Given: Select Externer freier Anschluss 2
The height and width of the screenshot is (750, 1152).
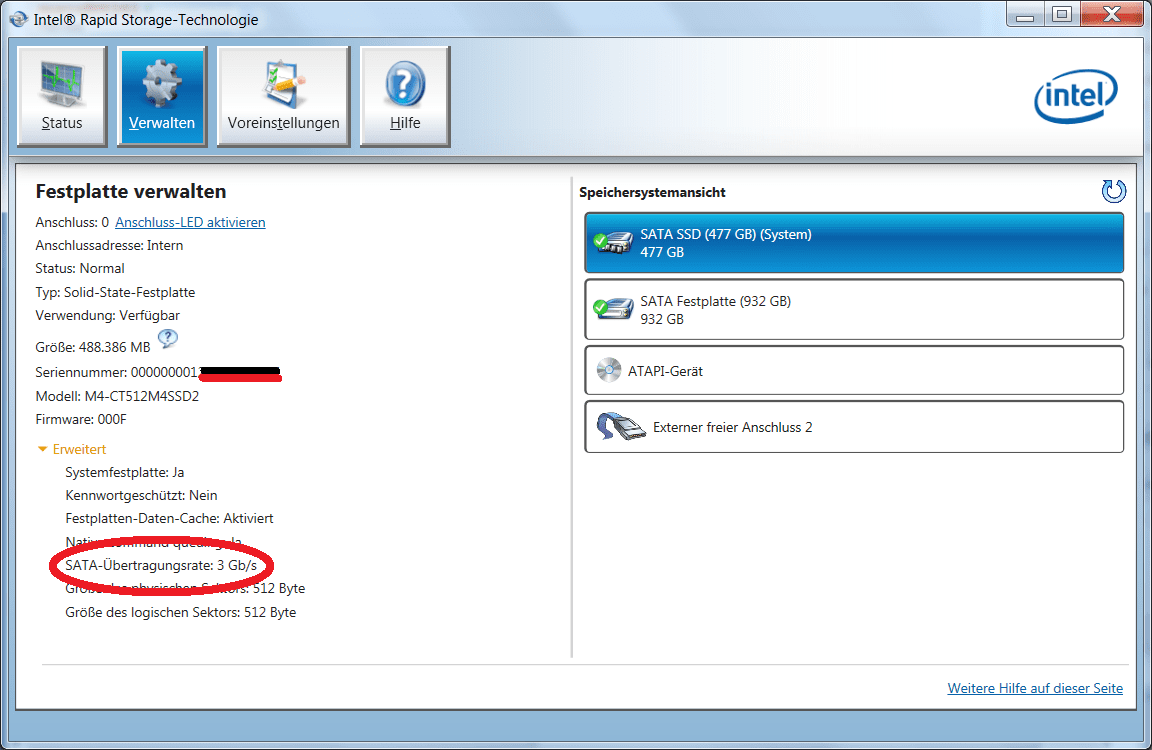Looking at the screenshot, I should pos(854,427).
